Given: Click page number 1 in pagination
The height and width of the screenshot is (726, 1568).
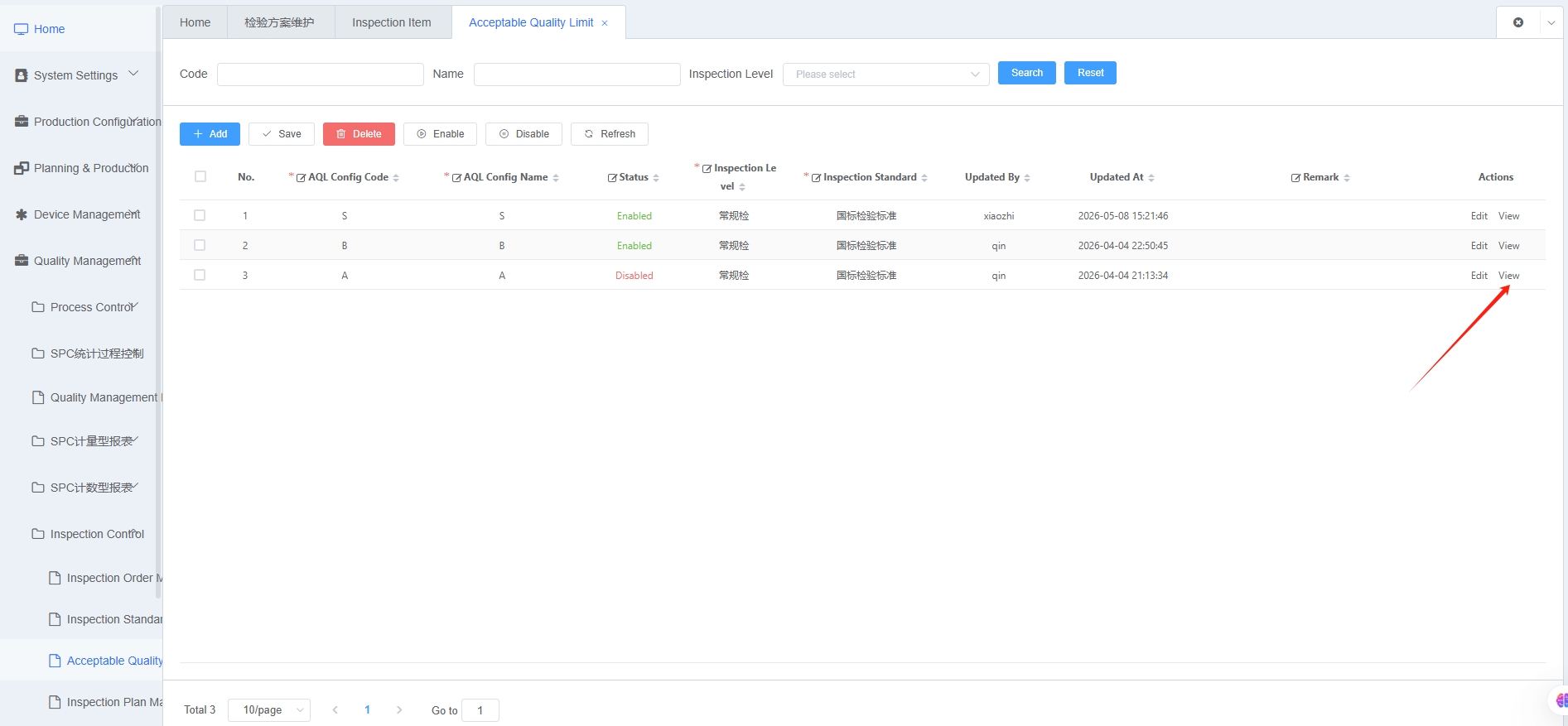Looking at the screenshot, I should 368,710.
